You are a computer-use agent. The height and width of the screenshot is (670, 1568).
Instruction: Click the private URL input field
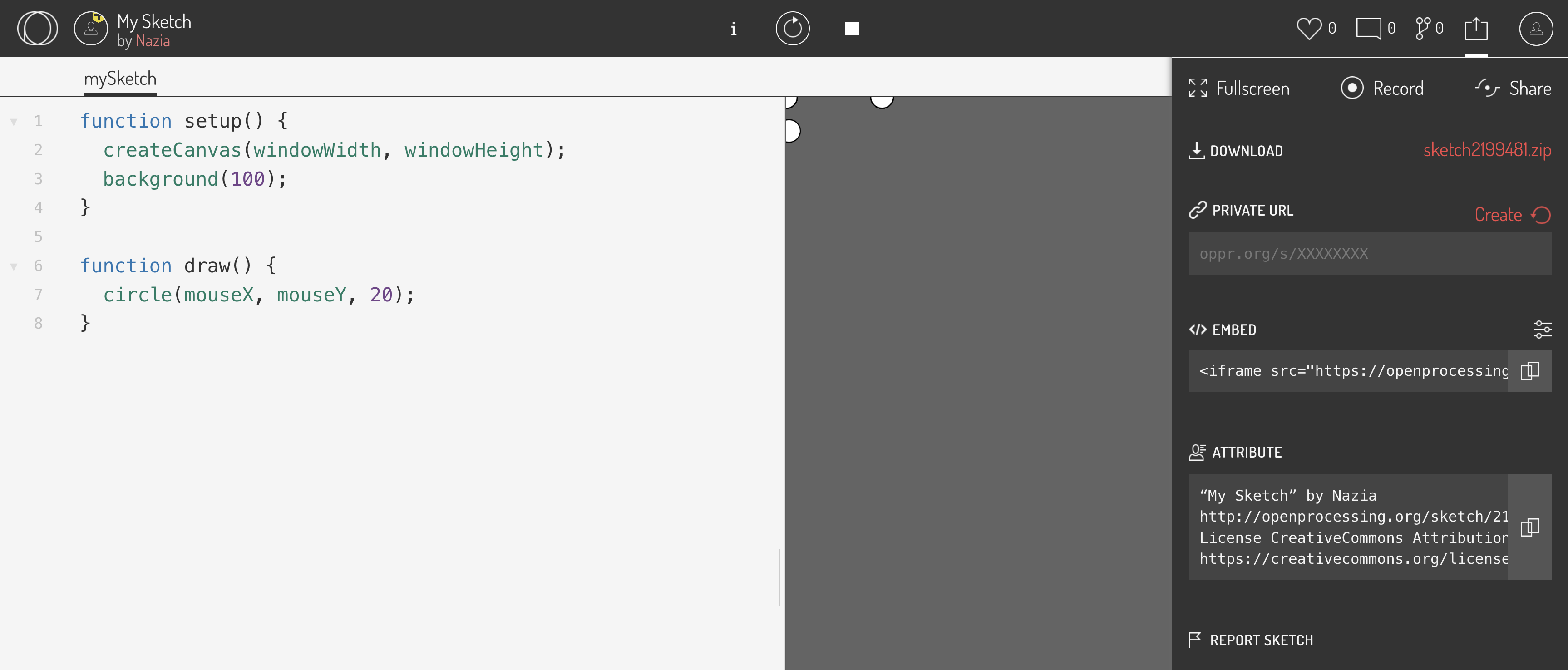(x=1369, y=253)
